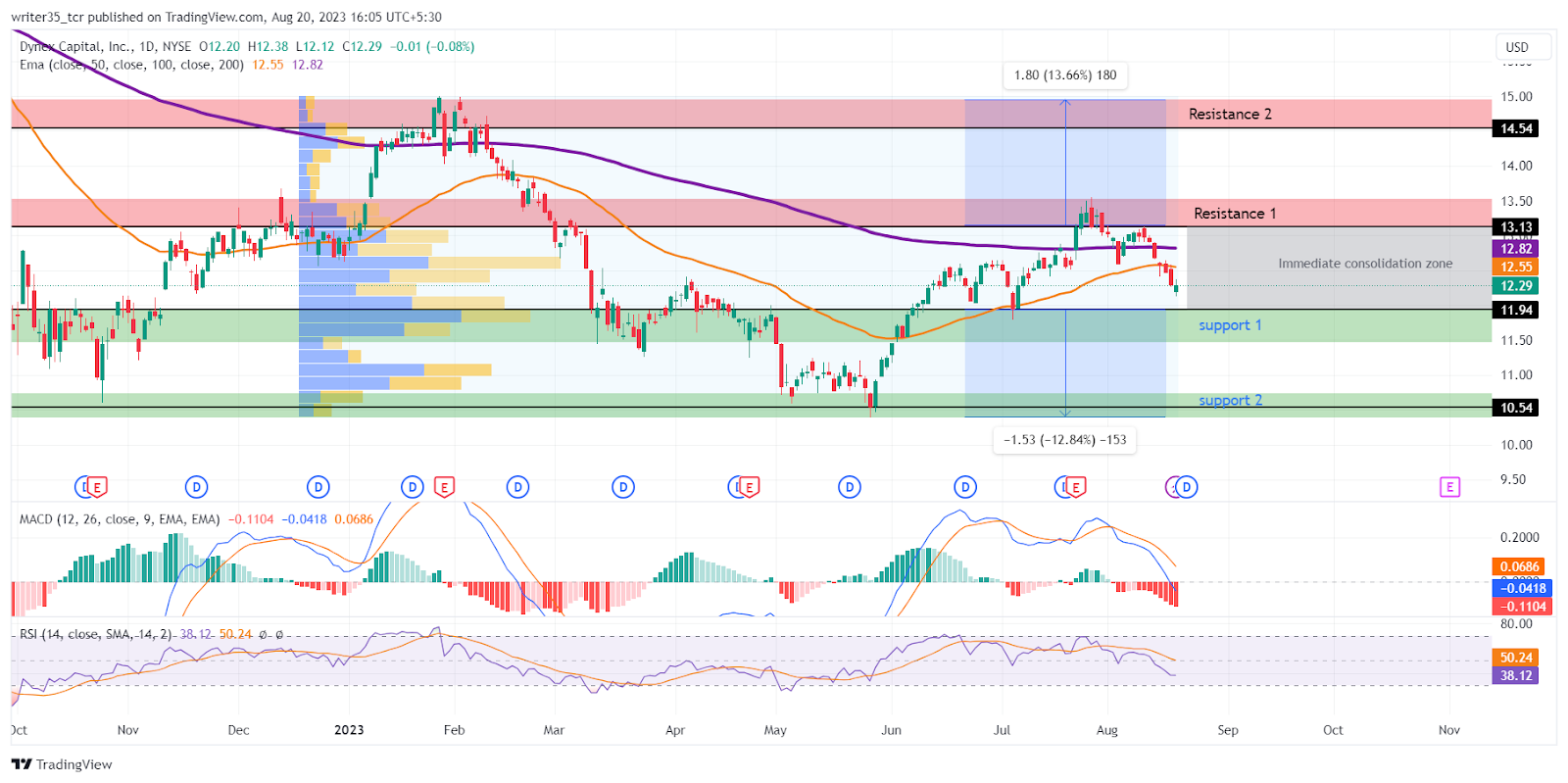Click the MACD 0.0686 orange value label
The height and width of the screenshot is (783, 1568).
coord(1519,566)
